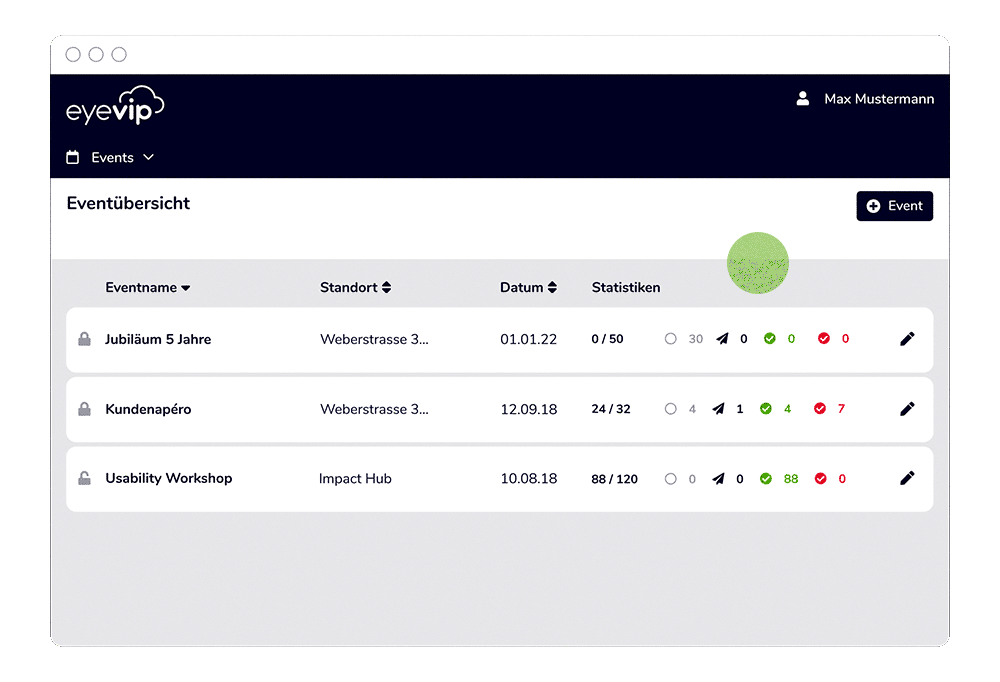This screenshot has height=682, width=1000.
Task: Click the eyevip cloud logo
Action: pos(115,107)
